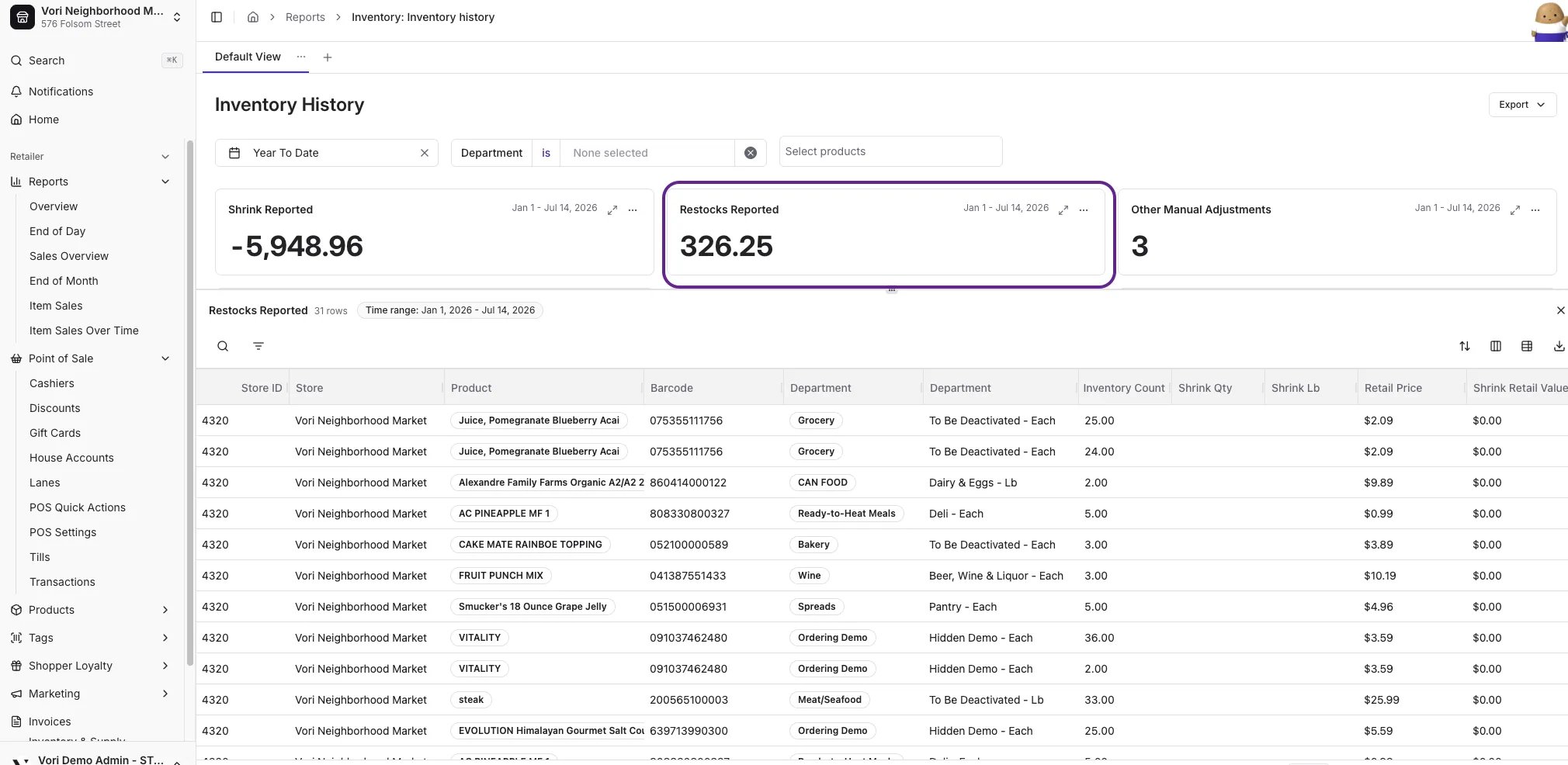Remove the Department filter
Viewport: 1568px width, 765px height.
751,153
